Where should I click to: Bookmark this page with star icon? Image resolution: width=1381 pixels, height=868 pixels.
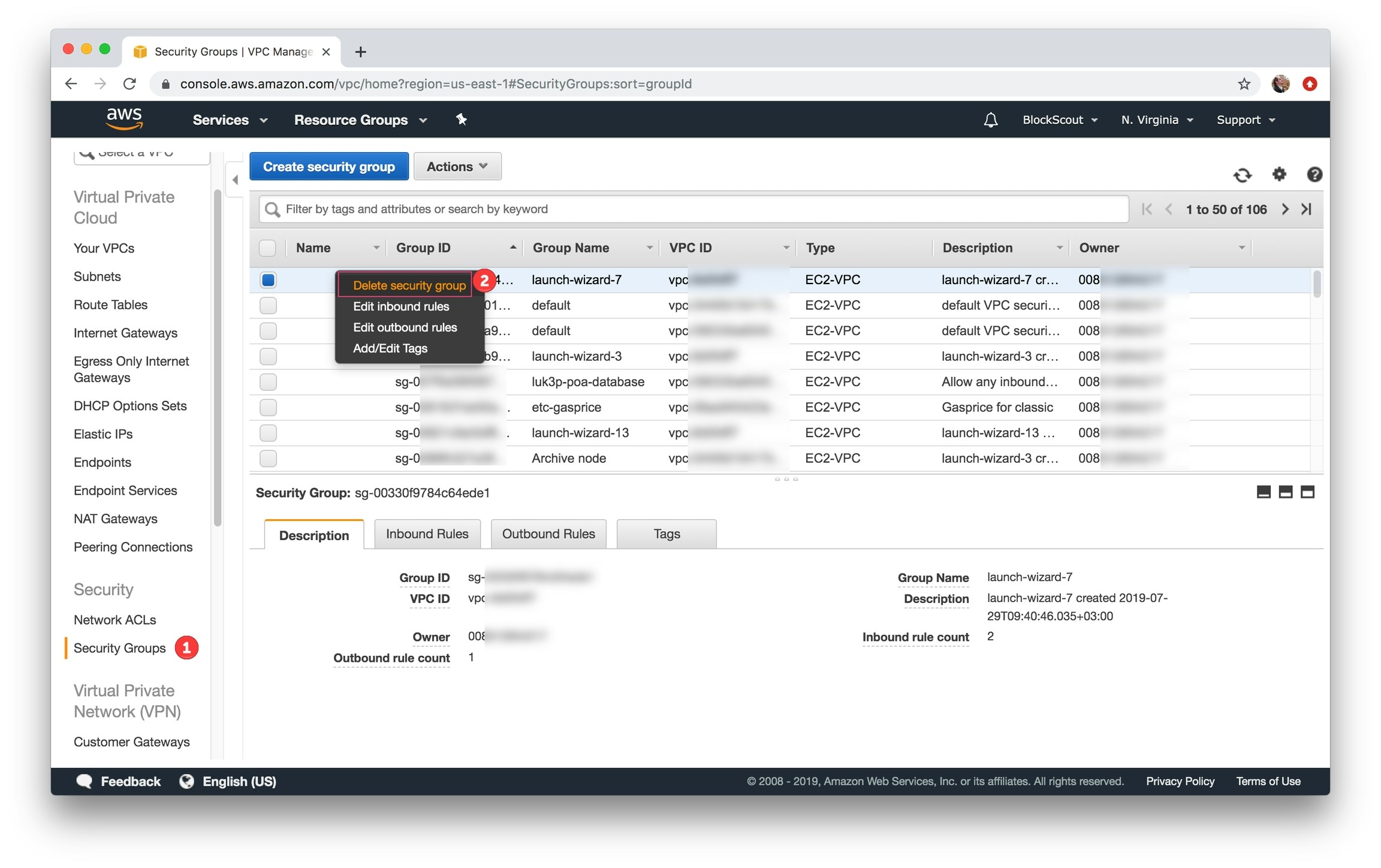point(1244,84)
